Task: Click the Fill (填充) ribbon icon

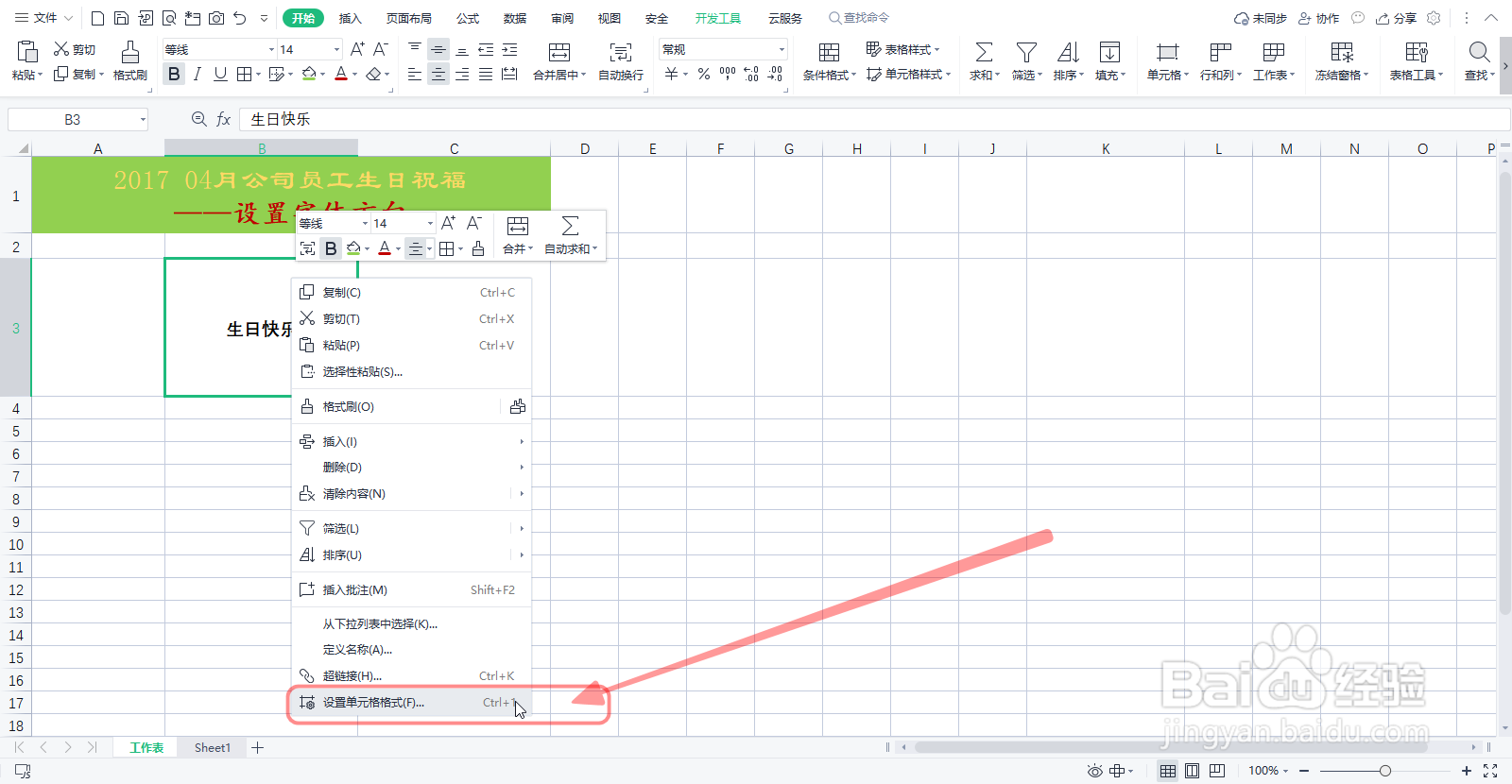Action: pyautogui.click(x=1109, y=52)
